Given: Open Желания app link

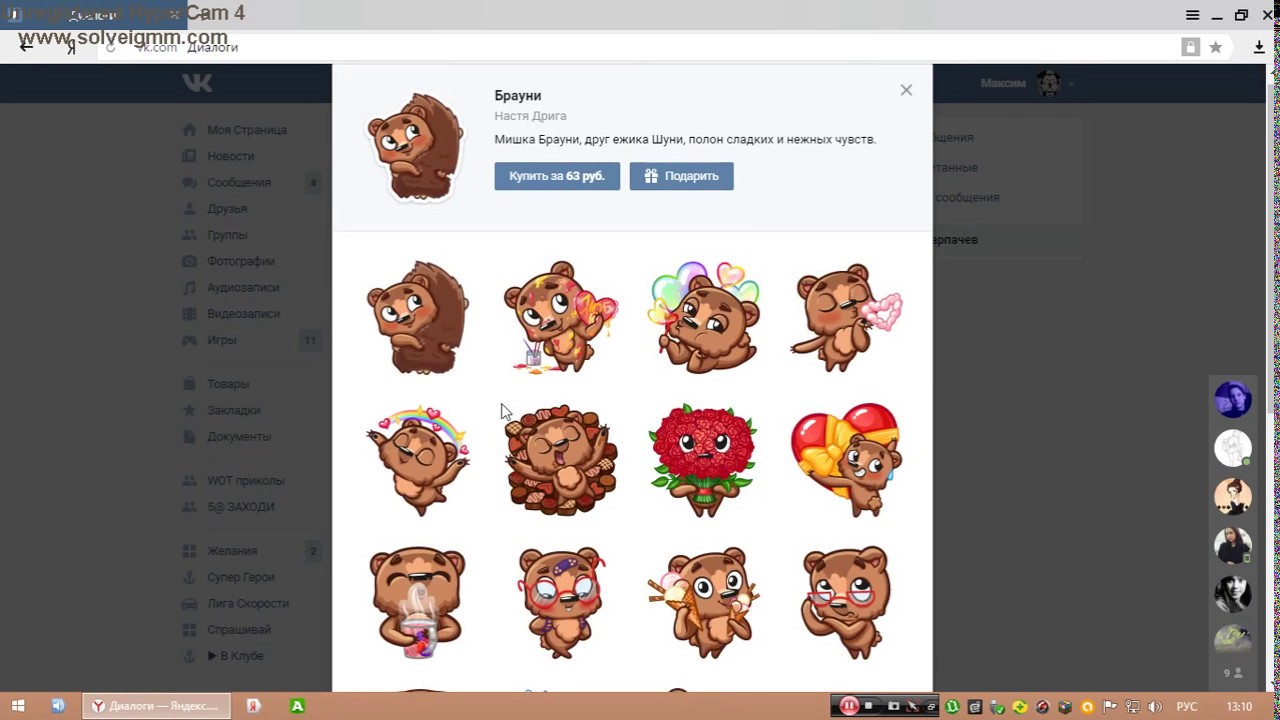Looking at the screenshot, I should [232, 551].
